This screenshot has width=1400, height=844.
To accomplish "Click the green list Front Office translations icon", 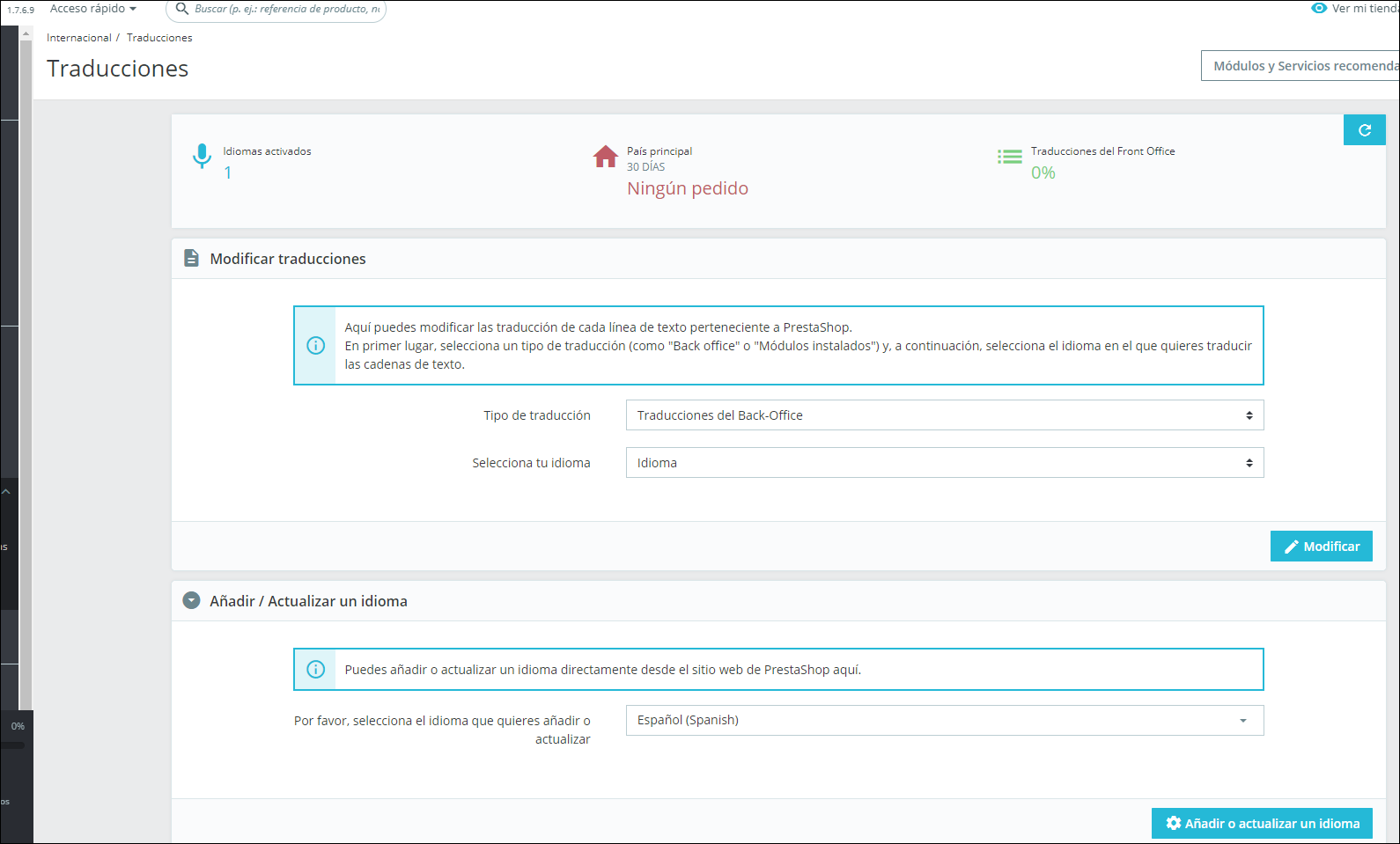I will (1010, 157).
